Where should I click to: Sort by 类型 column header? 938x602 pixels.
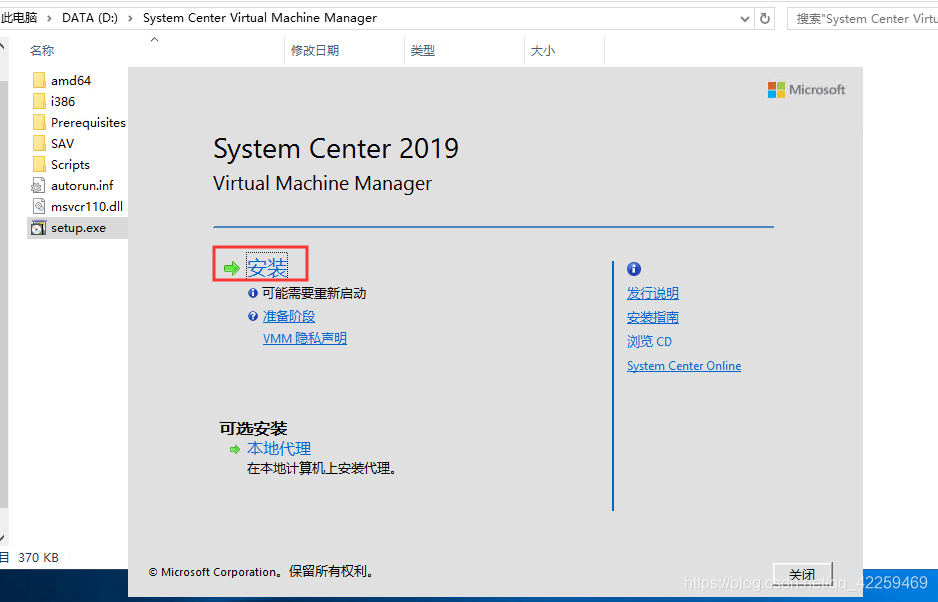[422, 50]
